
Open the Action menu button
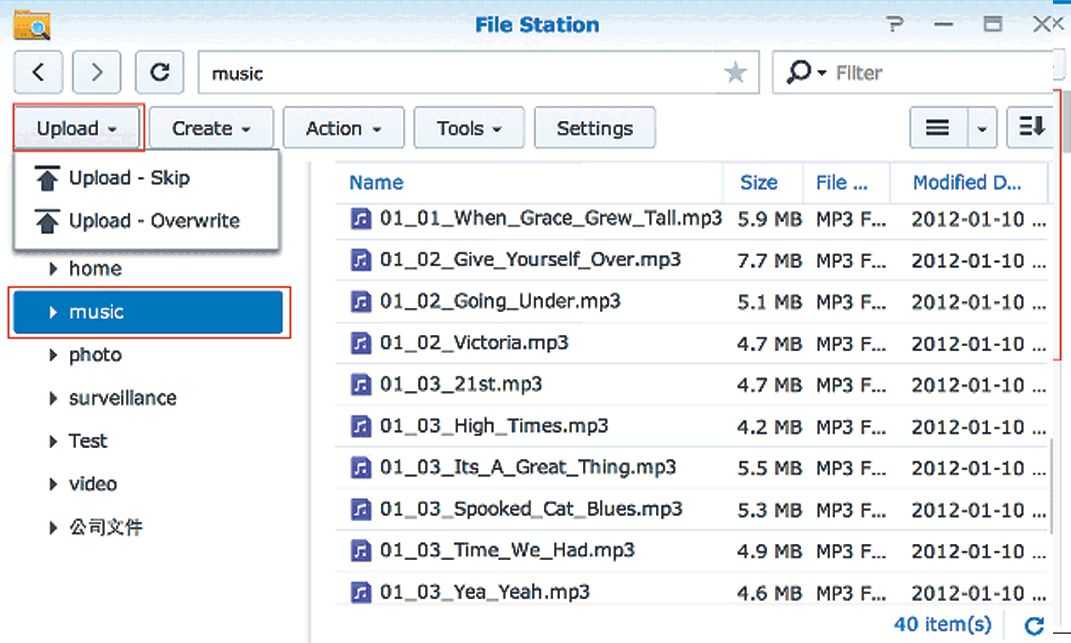343,128
